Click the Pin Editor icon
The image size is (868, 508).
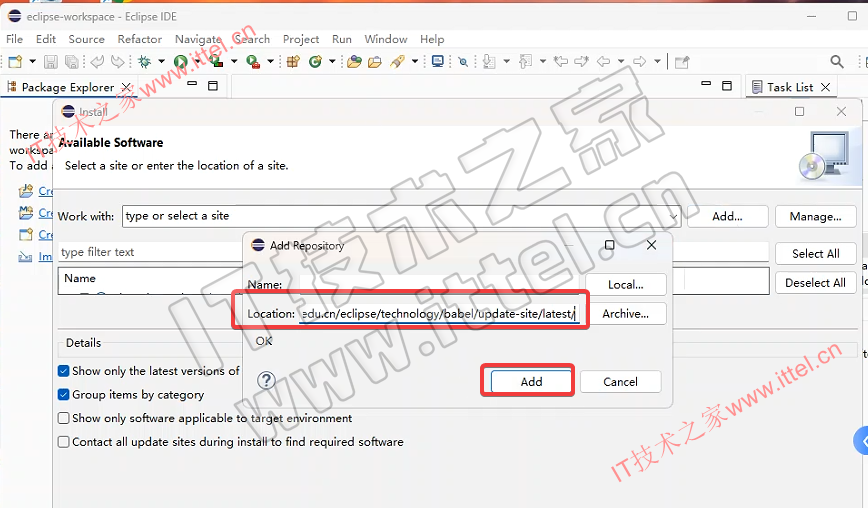point(682,61)
